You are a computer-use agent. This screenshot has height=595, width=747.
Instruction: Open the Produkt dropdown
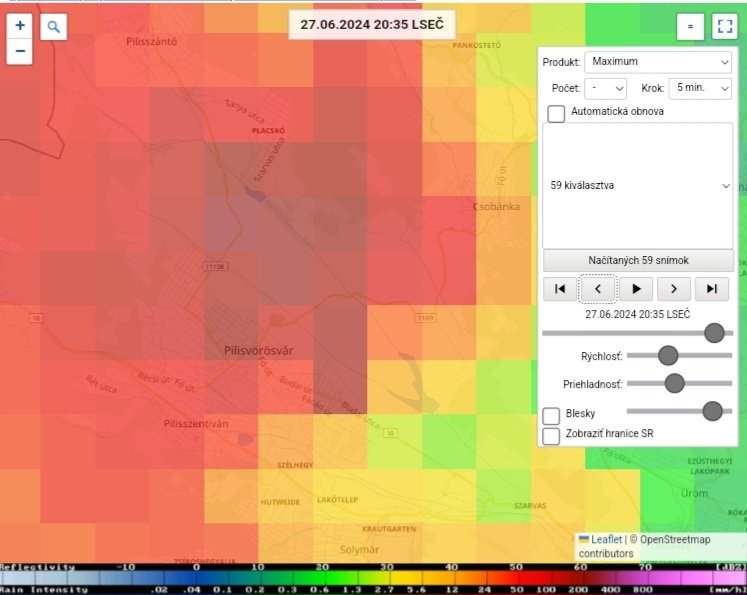pyautogui.click(x=658, y=62)
